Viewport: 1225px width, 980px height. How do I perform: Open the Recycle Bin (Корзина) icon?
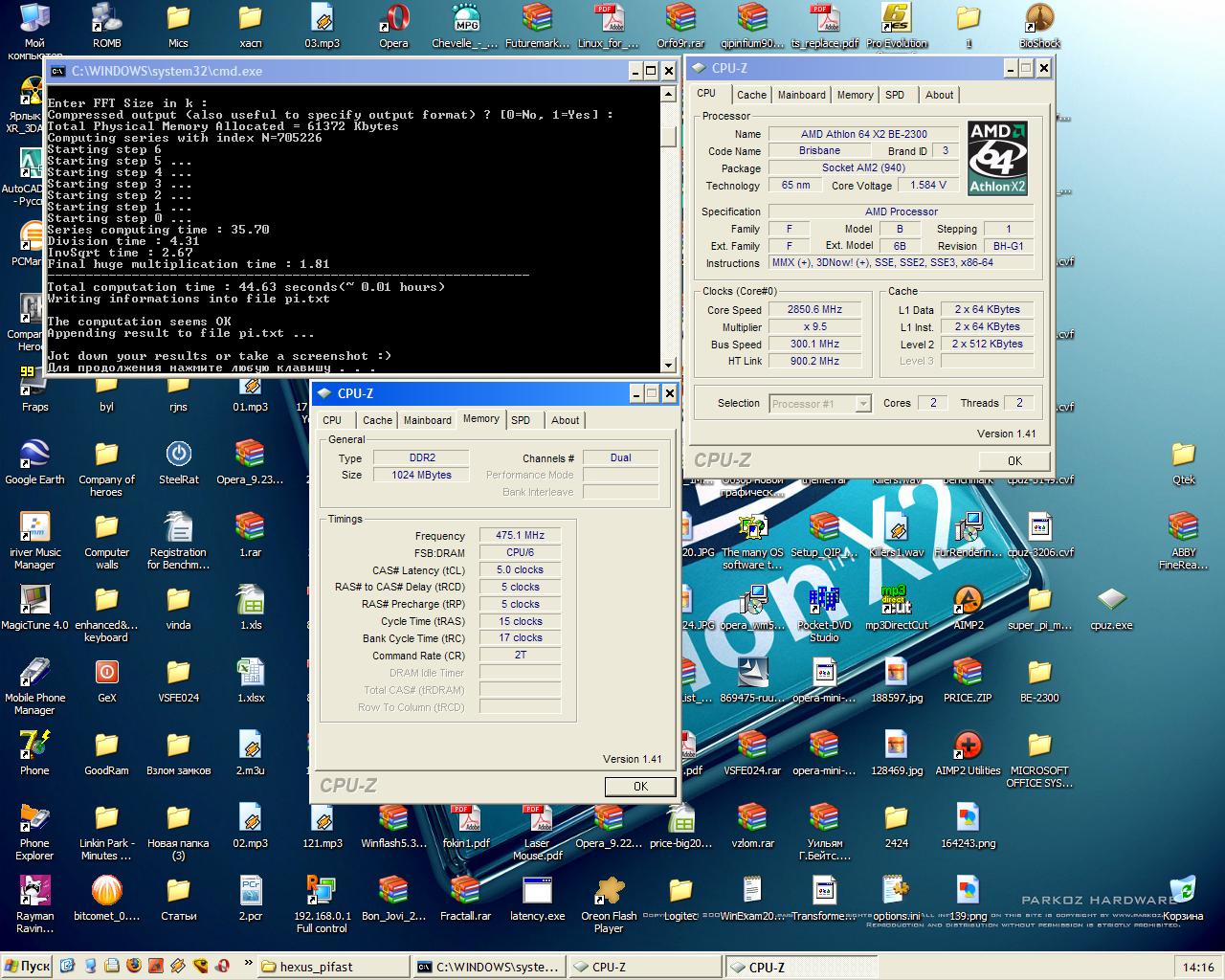coord(1183,898)
